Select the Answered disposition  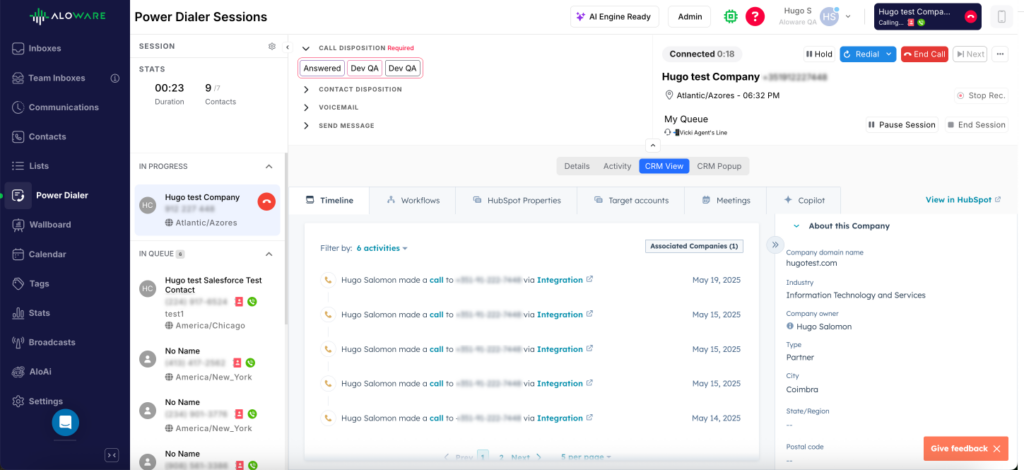point(322,68)
